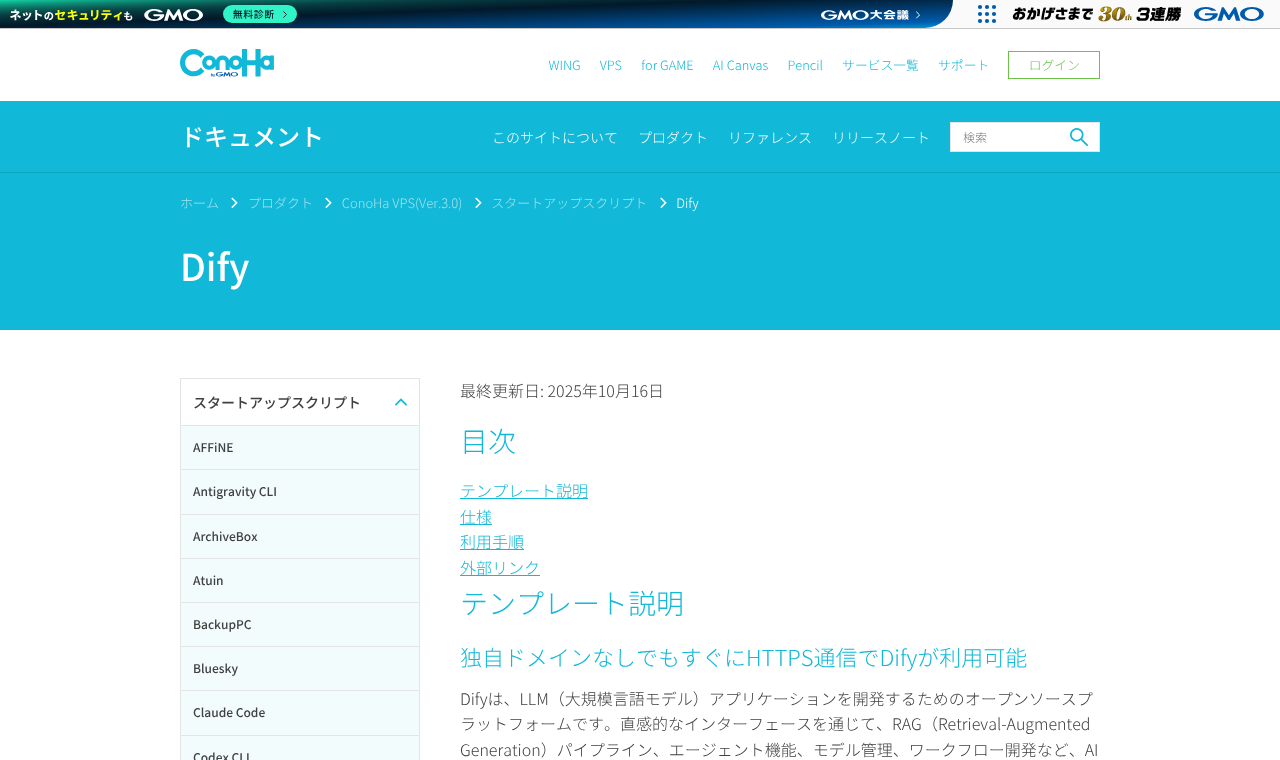
Task: Open AI Canvas in the top navigation
Action: click(x=740, y=65)
